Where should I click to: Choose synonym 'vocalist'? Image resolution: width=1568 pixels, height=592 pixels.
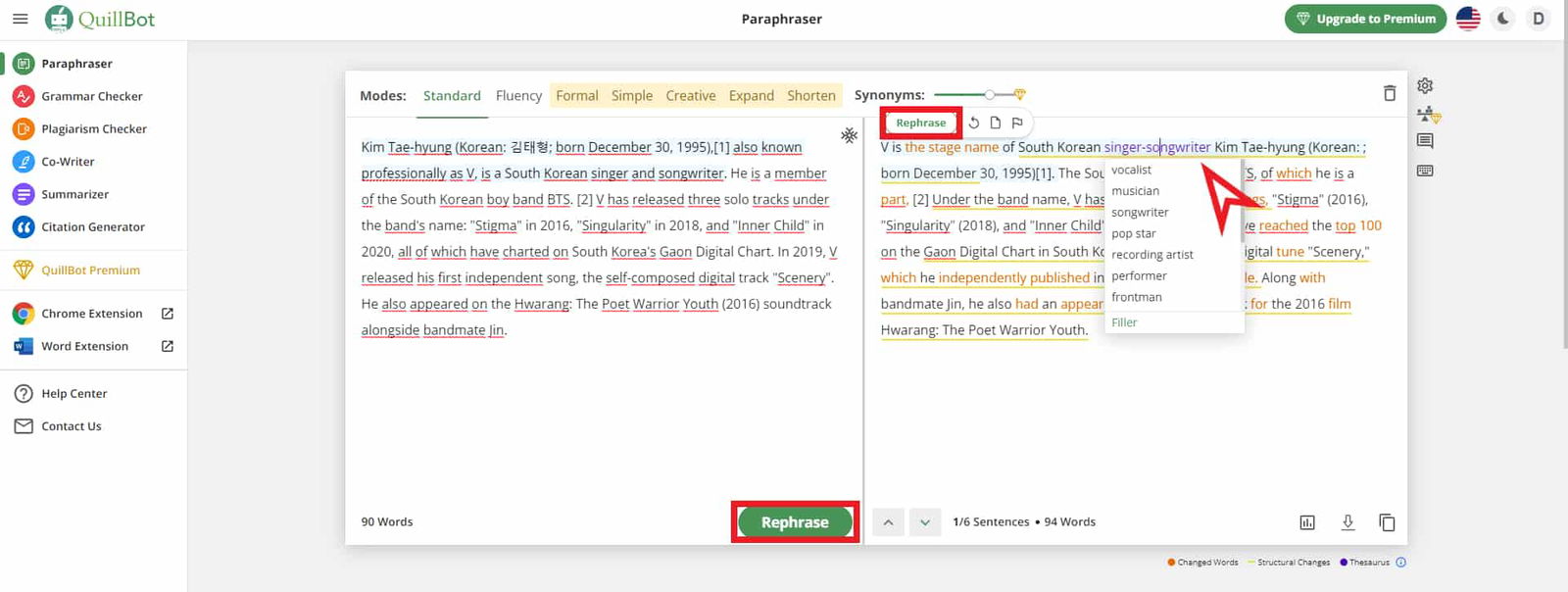[x=1131, y=170]
